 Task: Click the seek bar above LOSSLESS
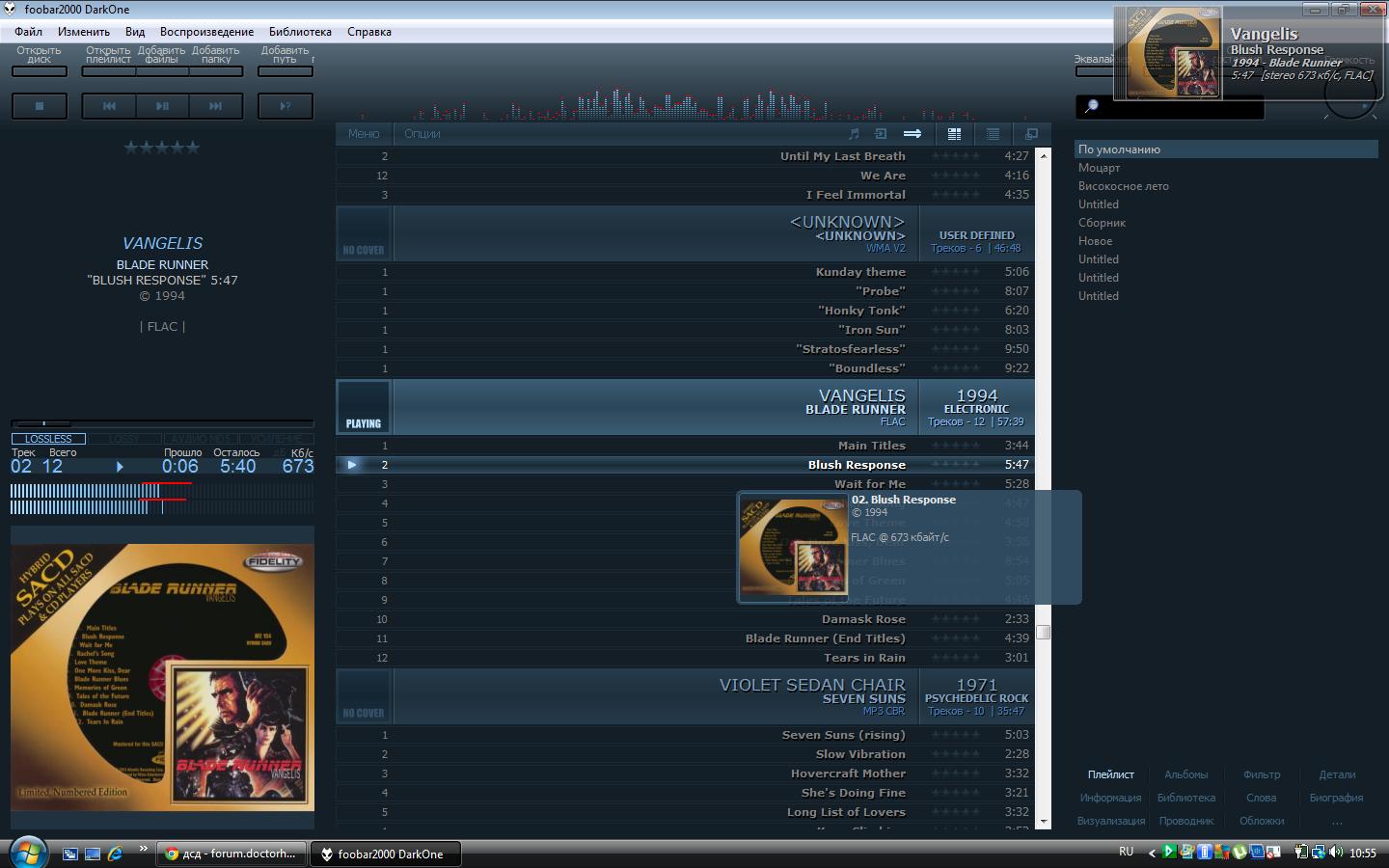[162, 422]
